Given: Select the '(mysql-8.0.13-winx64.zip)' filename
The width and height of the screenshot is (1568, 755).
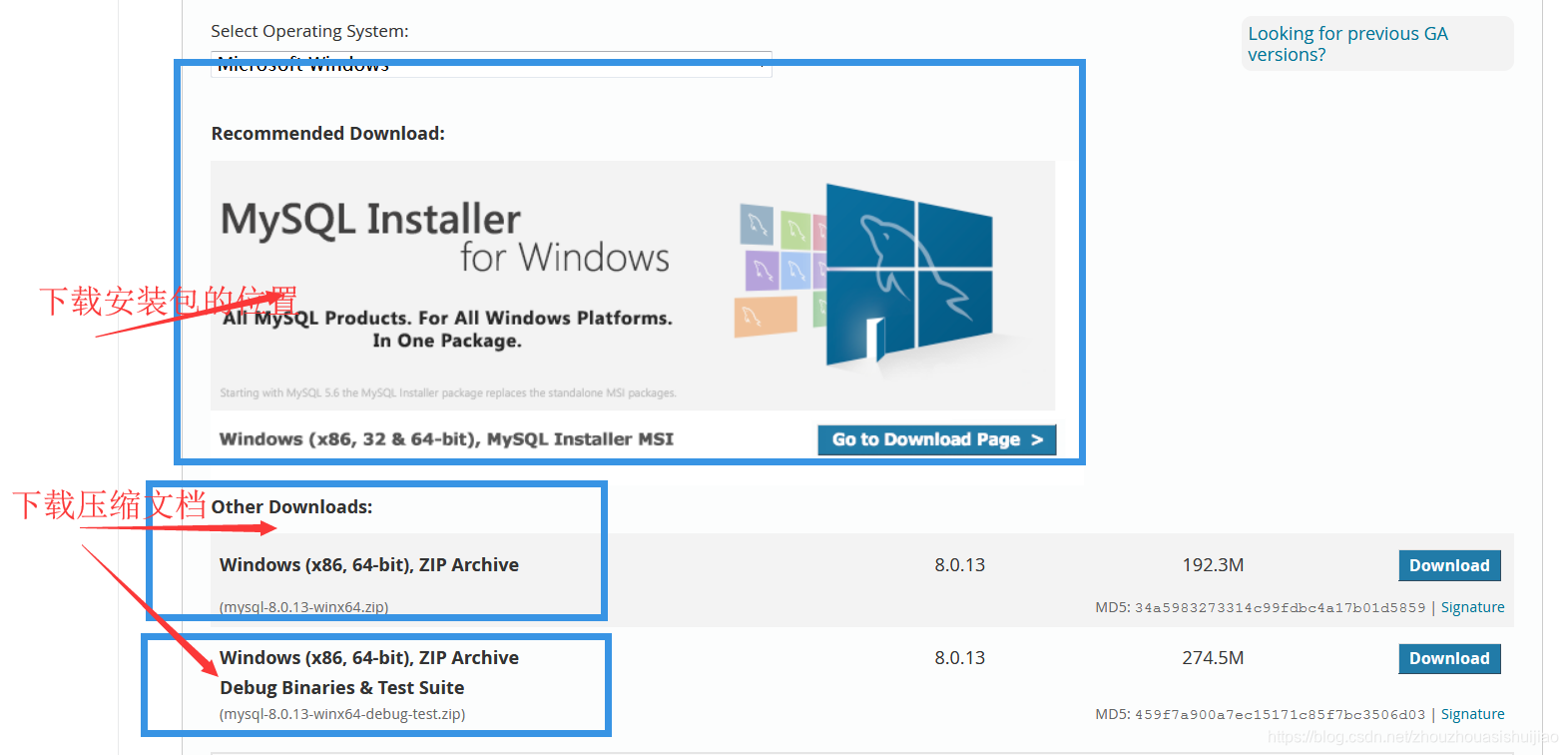Looking at the screenshot, I should [x=303, y=607].
